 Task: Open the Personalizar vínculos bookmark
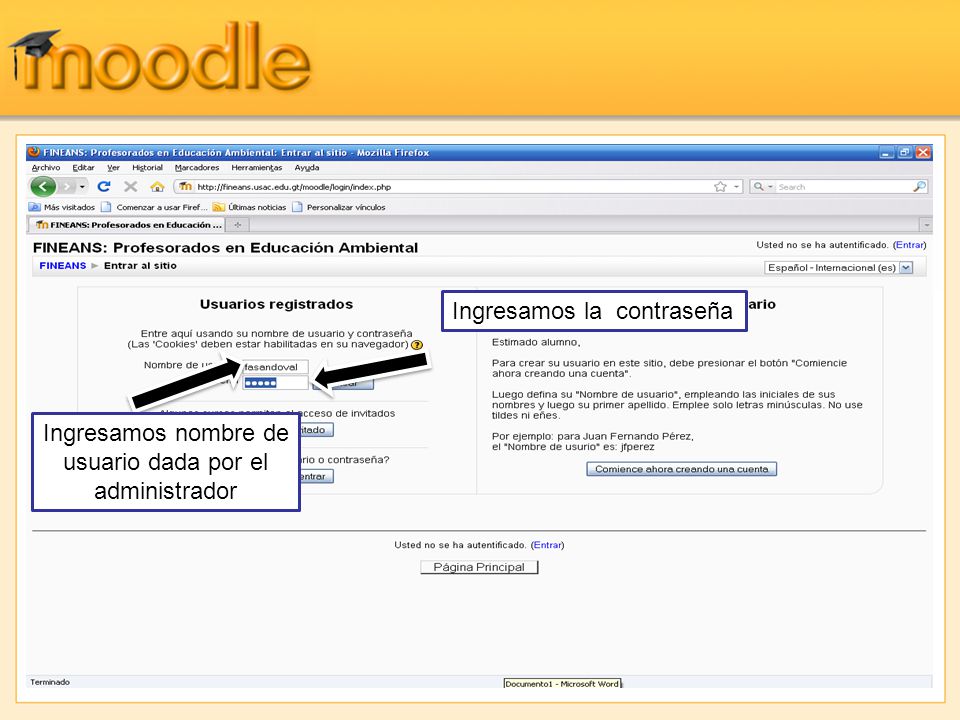(339, 208)
